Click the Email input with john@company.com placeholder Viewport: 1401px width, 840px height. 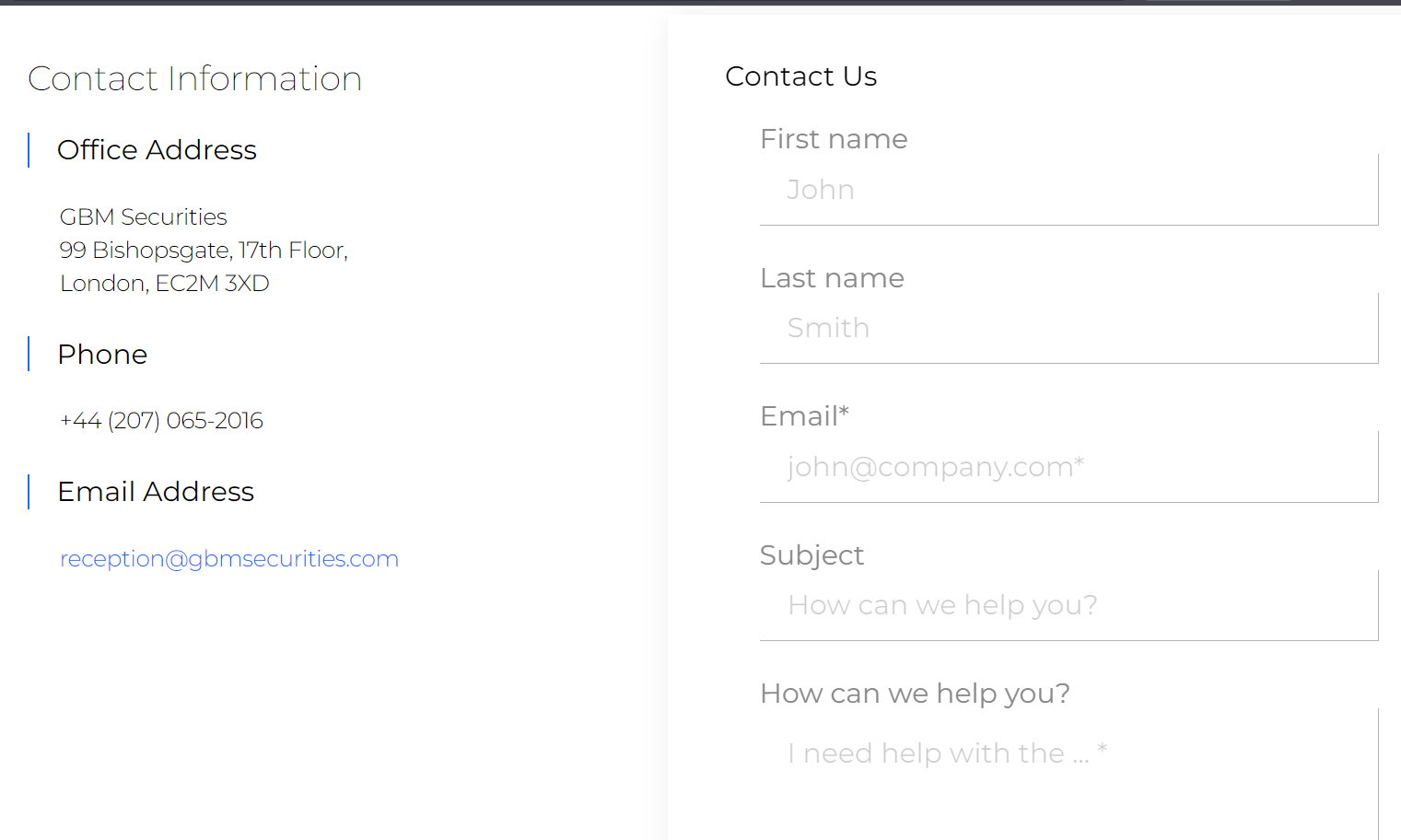[1068, 467]
